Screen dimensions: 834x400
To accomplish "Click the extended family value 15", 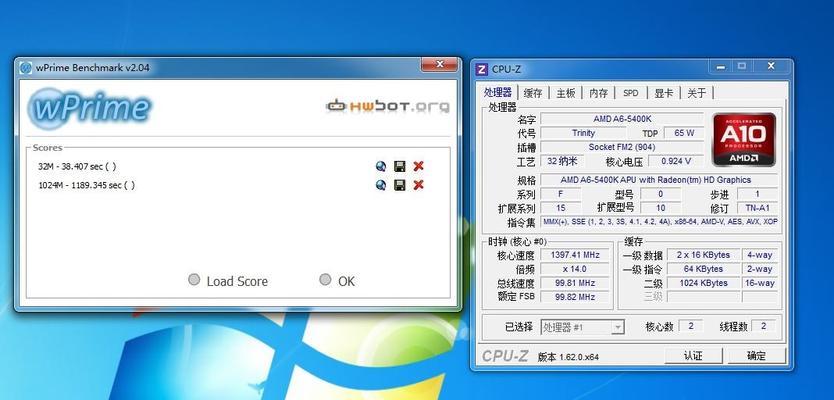I will click(561, 208).
